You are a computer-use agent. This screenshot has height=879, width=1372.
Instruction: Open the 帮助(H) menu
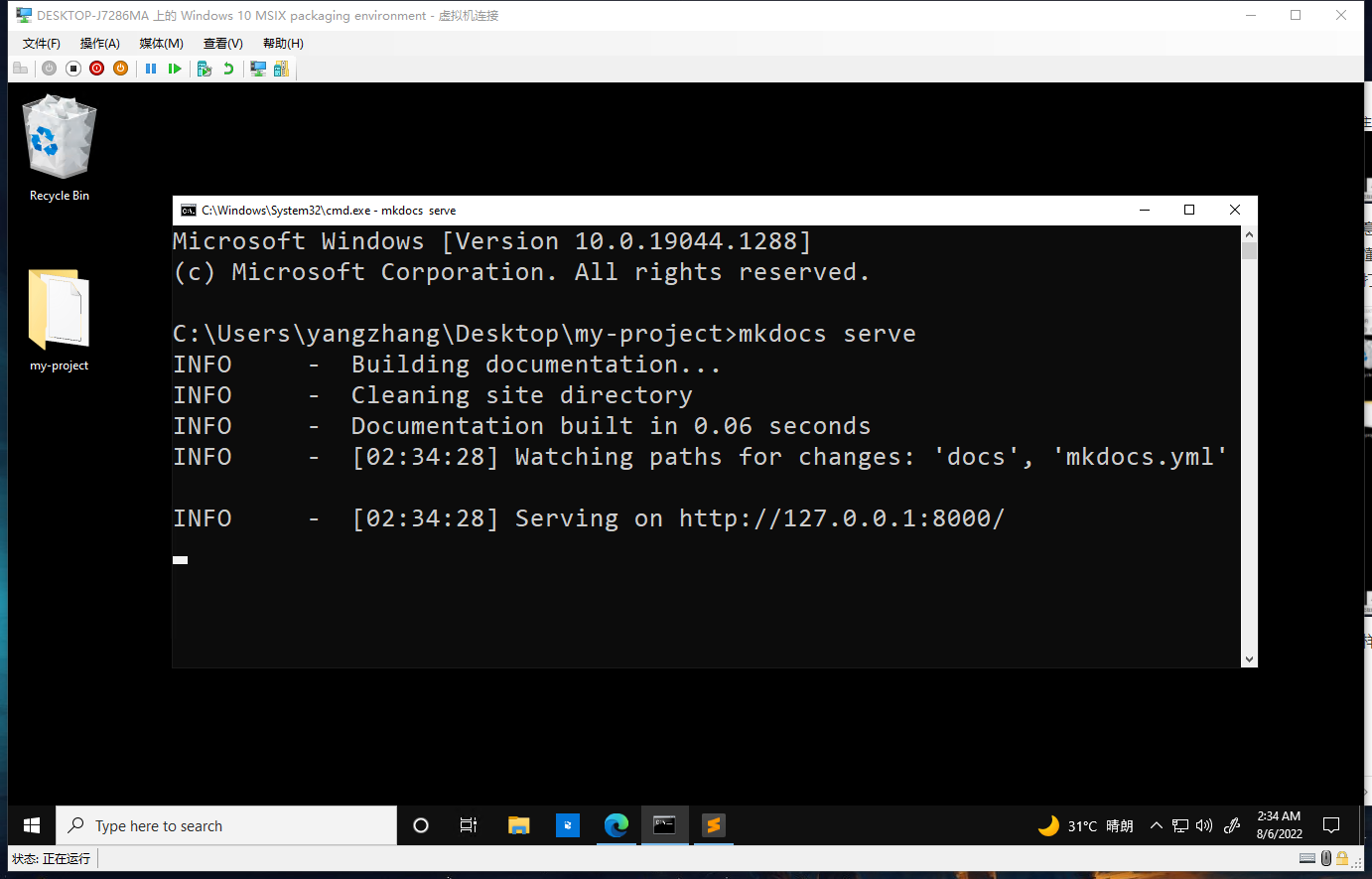point(283,44)
